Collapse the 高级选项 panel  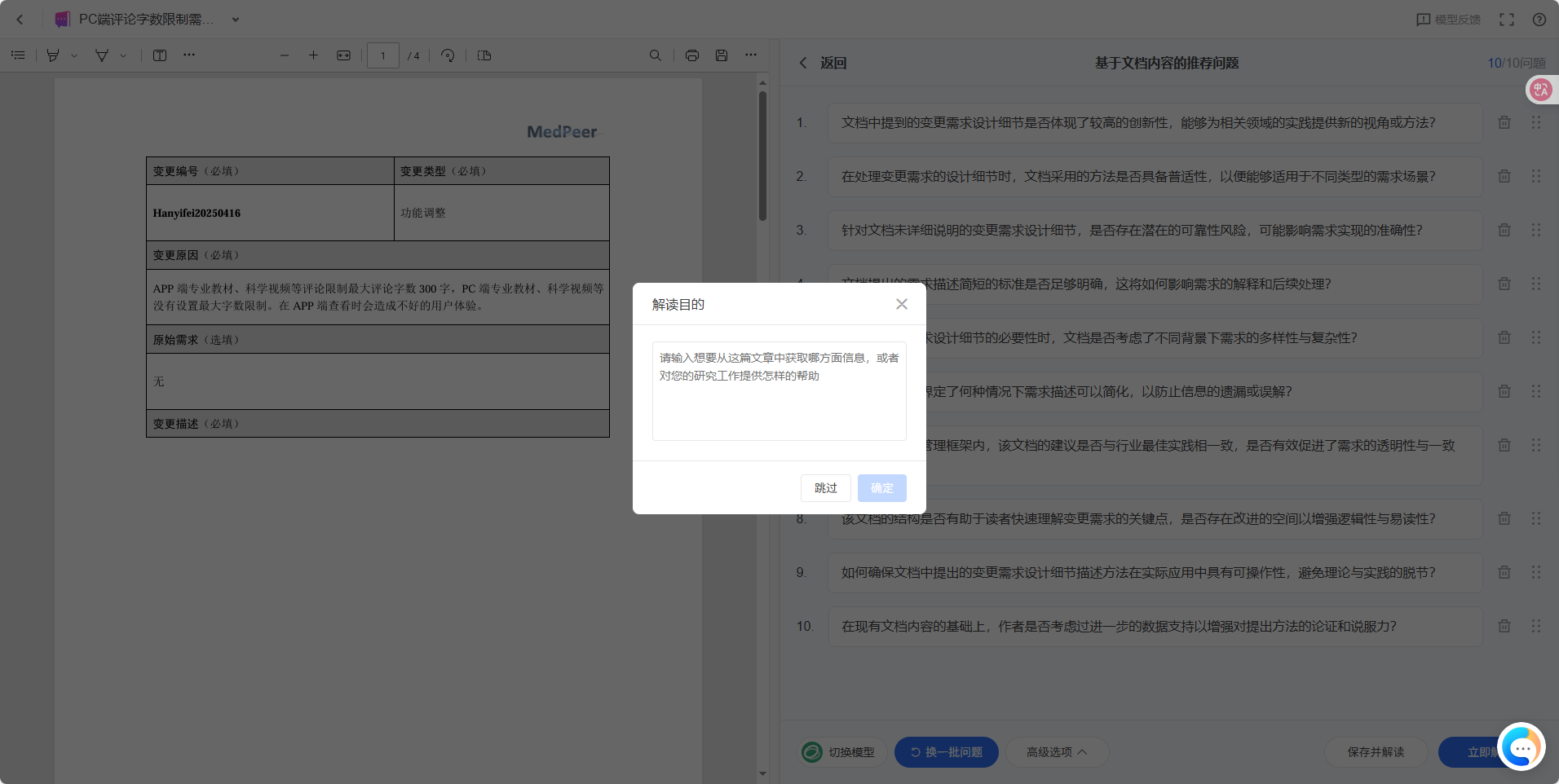tap(1056, 752)
